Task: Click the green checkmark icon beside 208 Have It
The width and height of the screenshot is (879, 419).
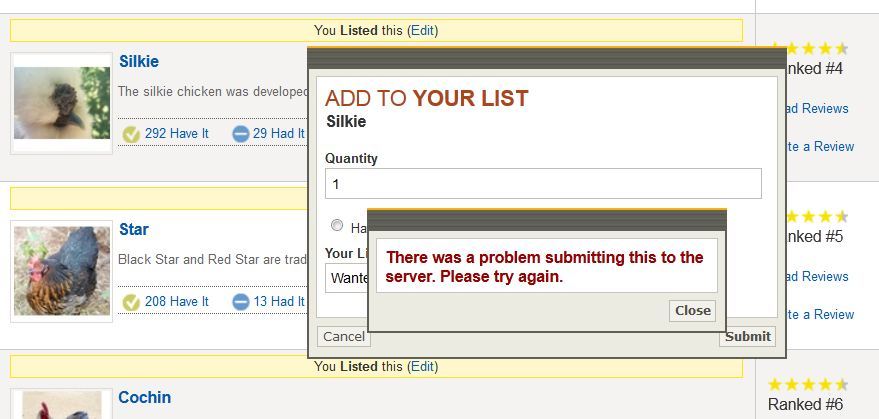Action: coord(131,302)
